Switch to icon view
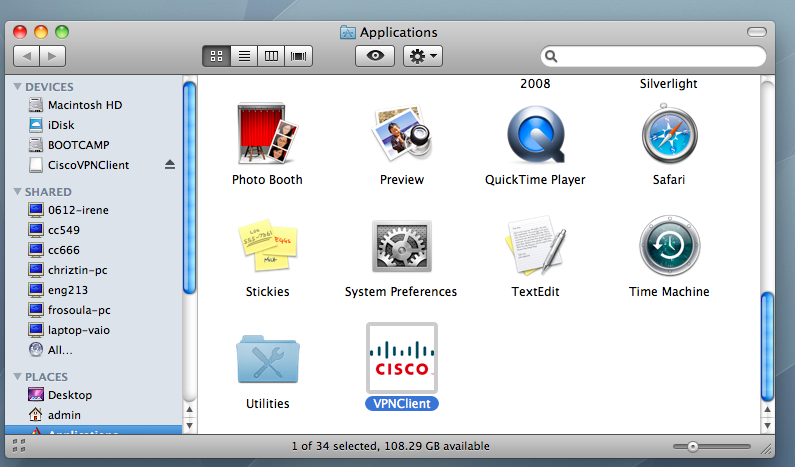The height and width of the screenshot is (467, 795). click(216, 56)
